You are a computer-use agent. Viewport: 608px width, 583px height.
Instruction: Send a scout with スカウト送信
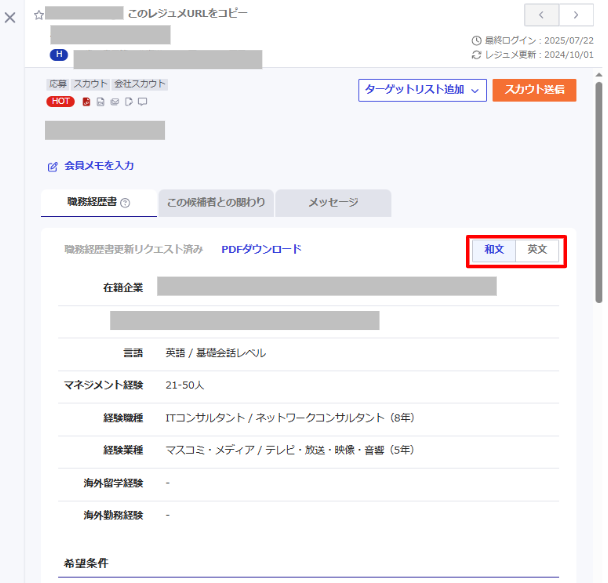tap(534, 90)
